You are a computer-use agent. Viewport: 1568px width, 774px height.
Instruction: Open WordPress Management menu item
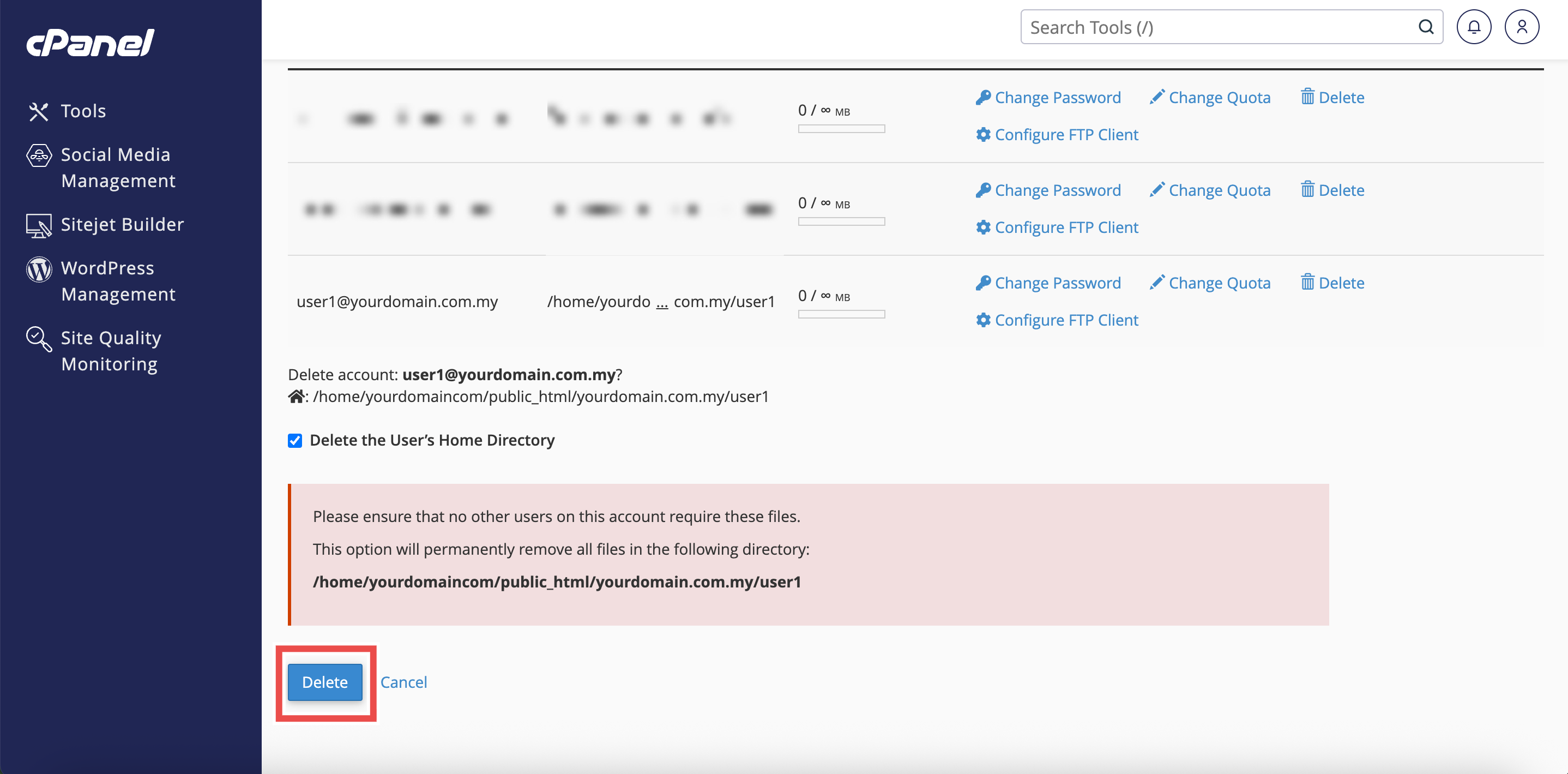(118, 281)
